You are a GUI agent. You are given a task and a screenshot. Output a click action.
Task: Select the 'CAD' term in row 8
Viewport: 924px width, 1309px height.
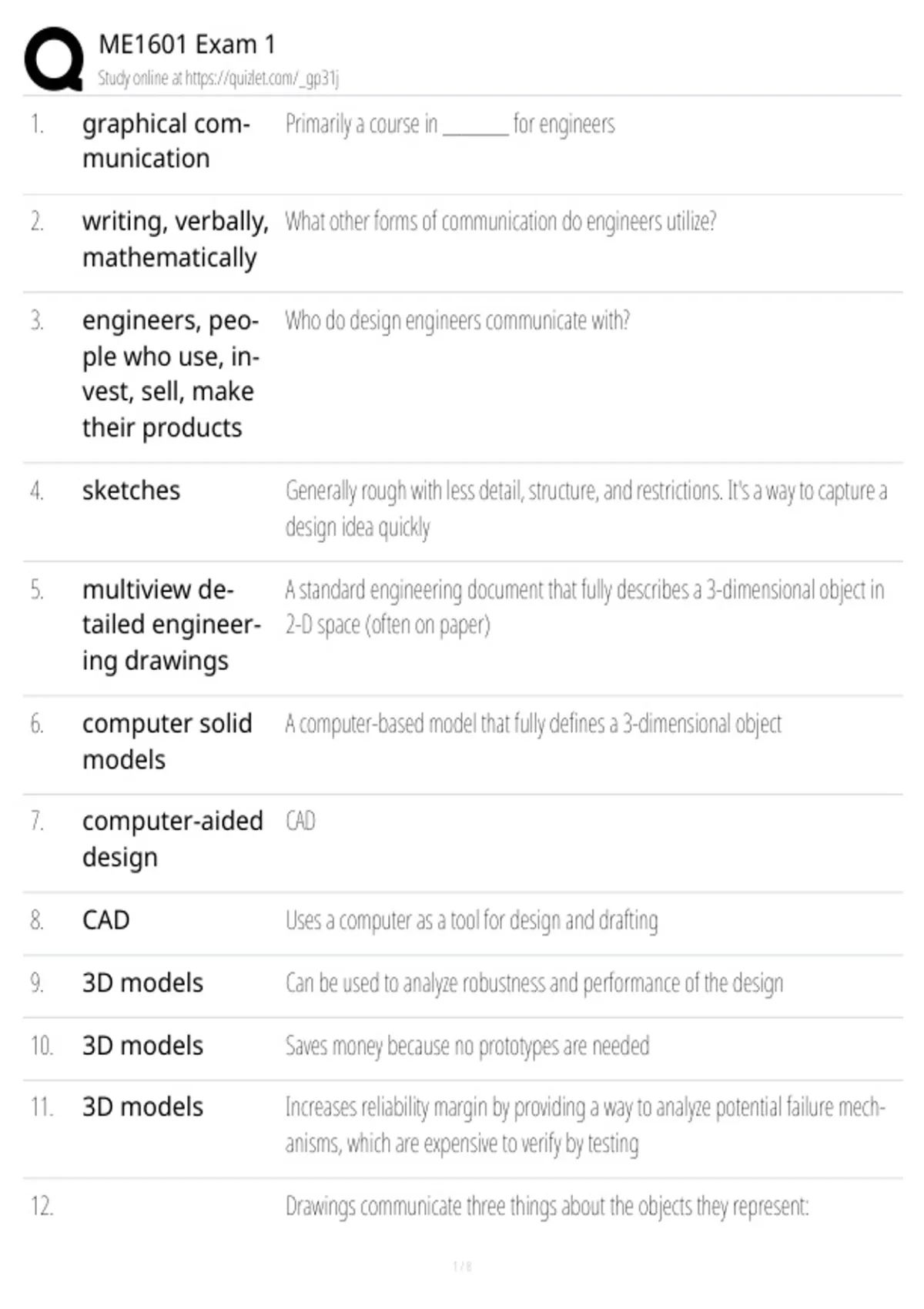coord(106,920)
